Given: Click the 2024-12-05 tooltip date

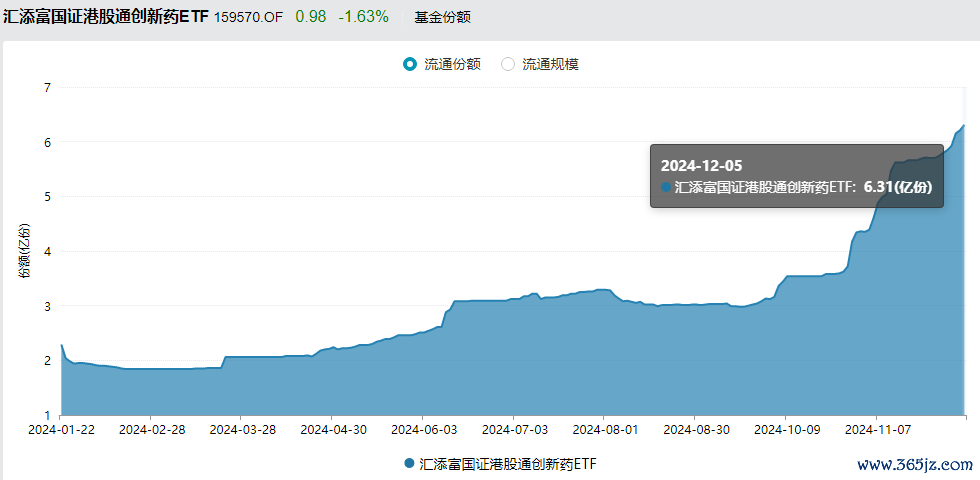Looking at the screenshot, I should (701, 166).
